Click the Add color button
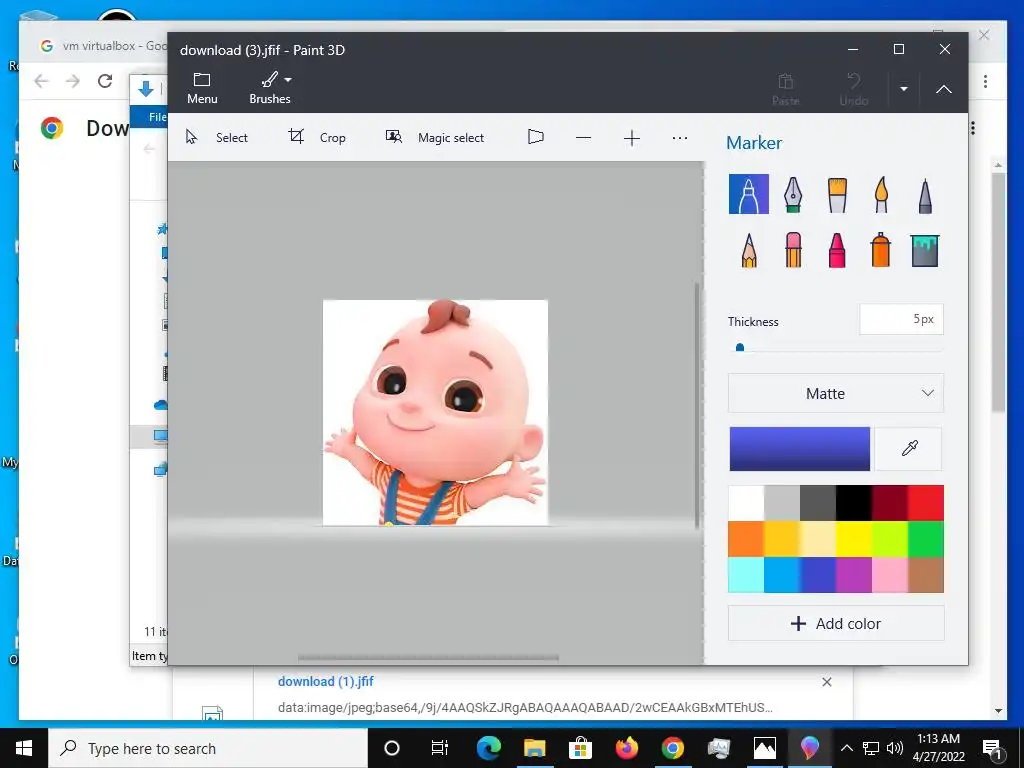This screenshot has height=768, width=1024. pyautogui.click(x=836, y=624)
